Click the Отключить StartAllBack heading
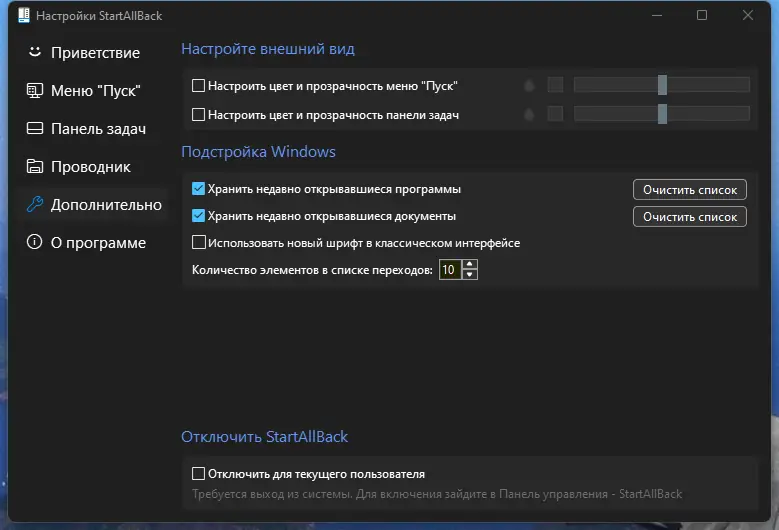779x530 pixels. click(x=264, y=437)
